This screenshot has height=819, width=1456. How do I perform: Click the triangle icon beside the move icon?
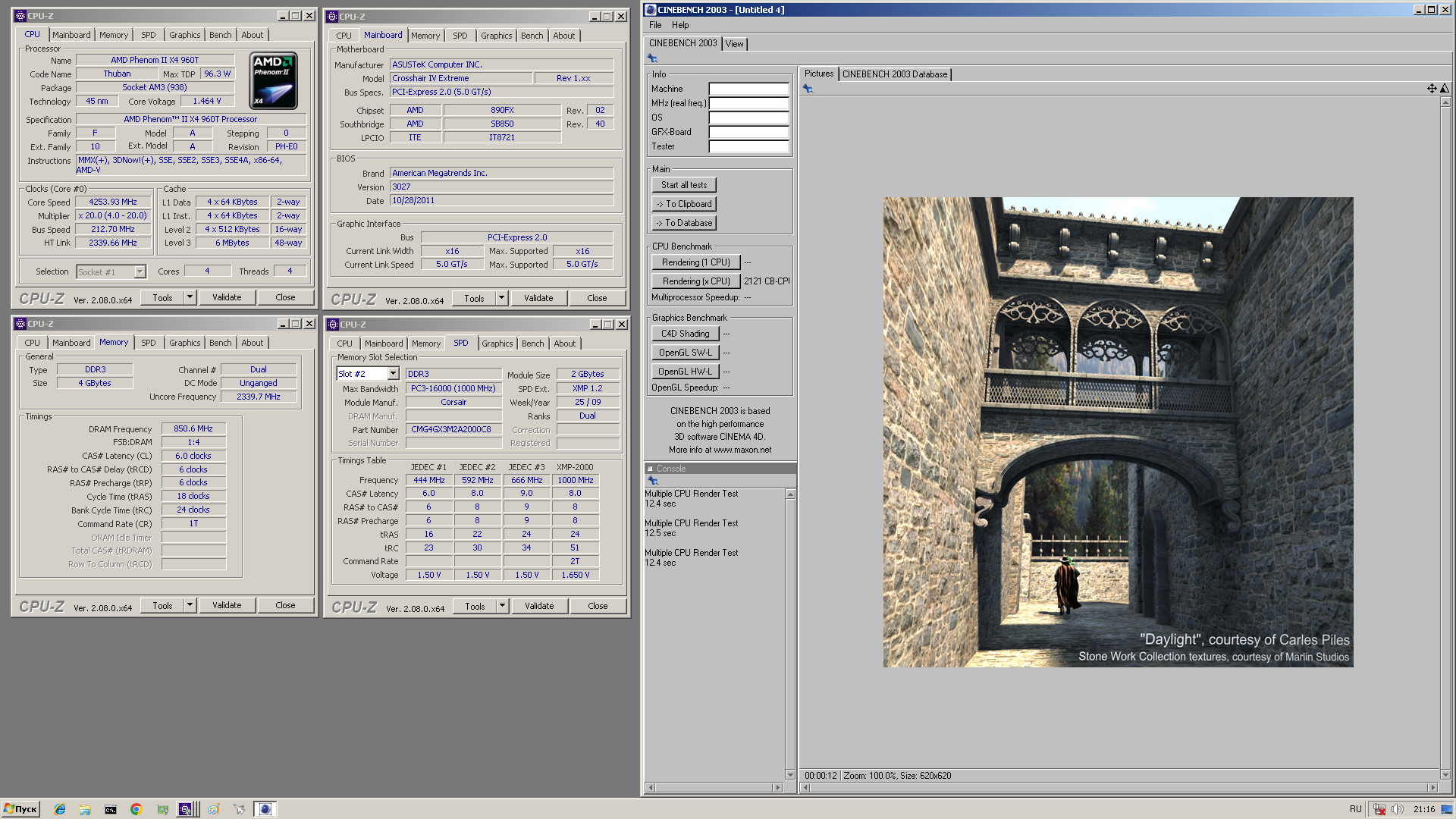pos(1445,89)
